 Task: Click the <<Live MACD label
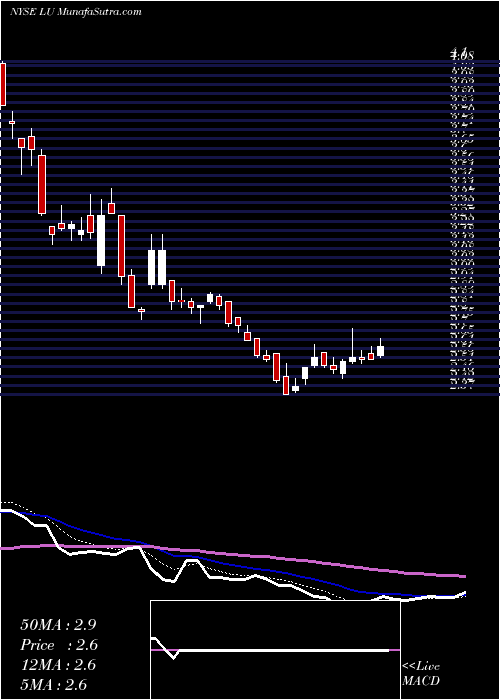421,674
